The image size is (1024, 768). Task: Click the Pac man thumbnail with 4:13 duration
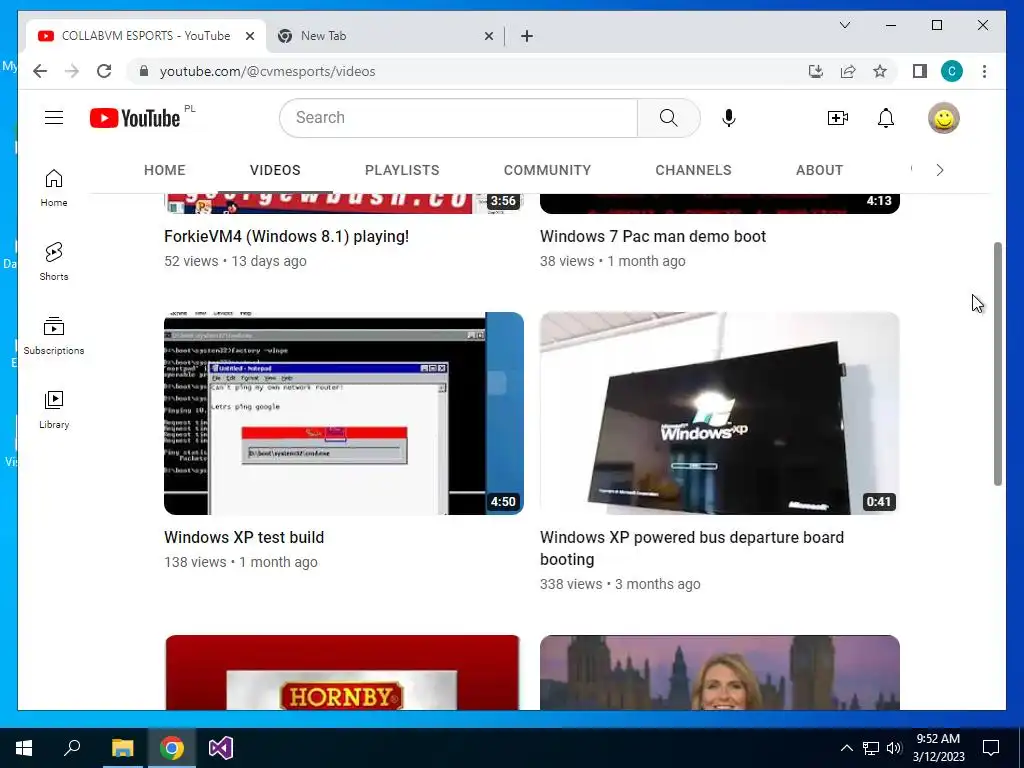point(720,203)
